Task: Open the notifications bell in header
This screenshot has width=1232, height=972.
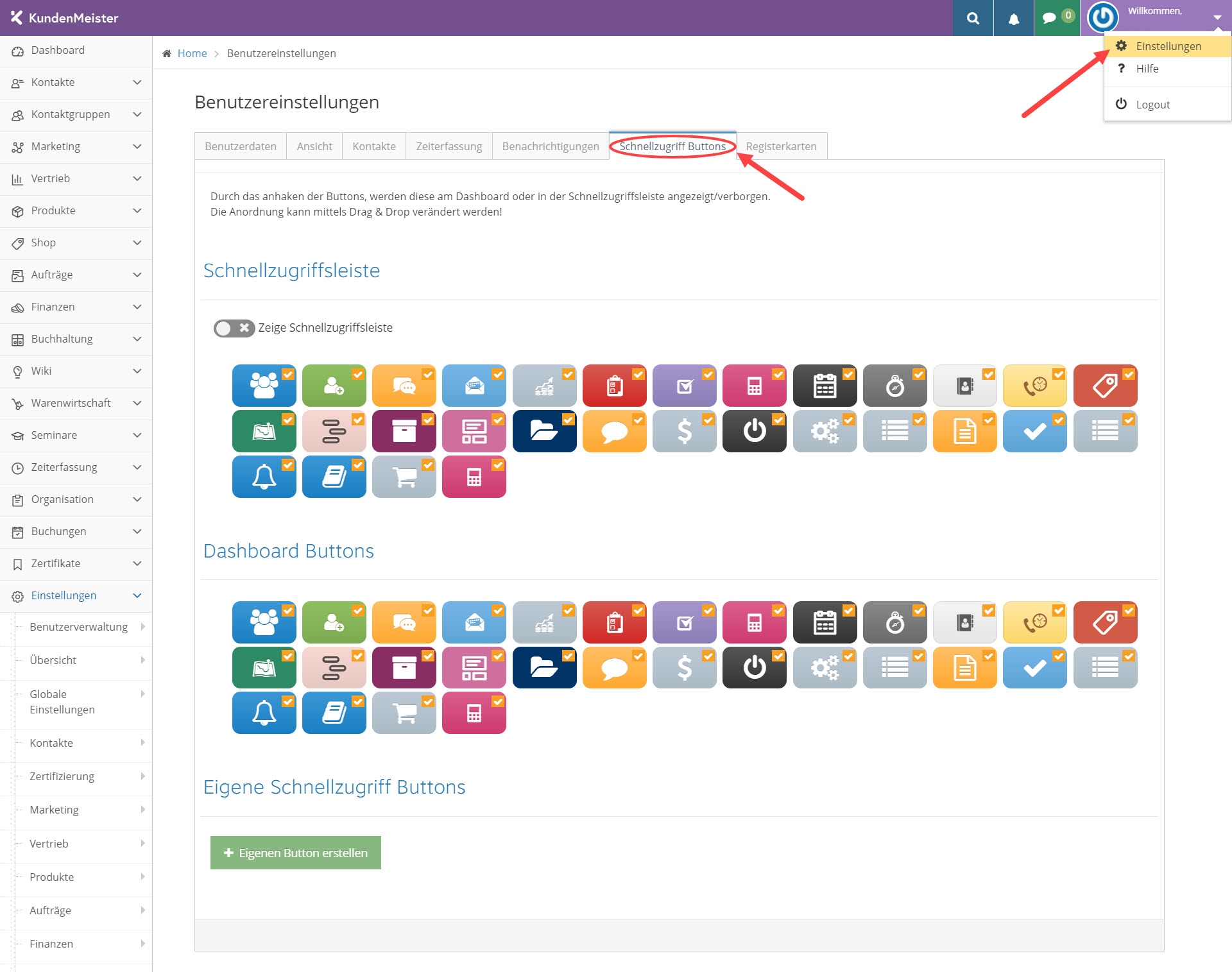Action: [1013, 18]
